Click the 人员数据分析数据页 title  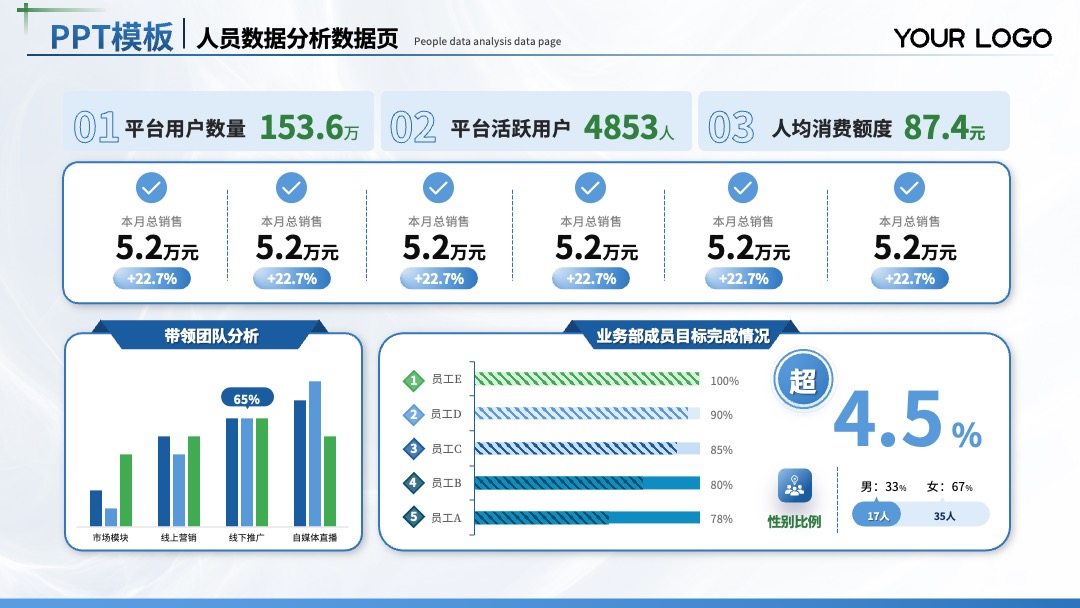coord(297,38)
